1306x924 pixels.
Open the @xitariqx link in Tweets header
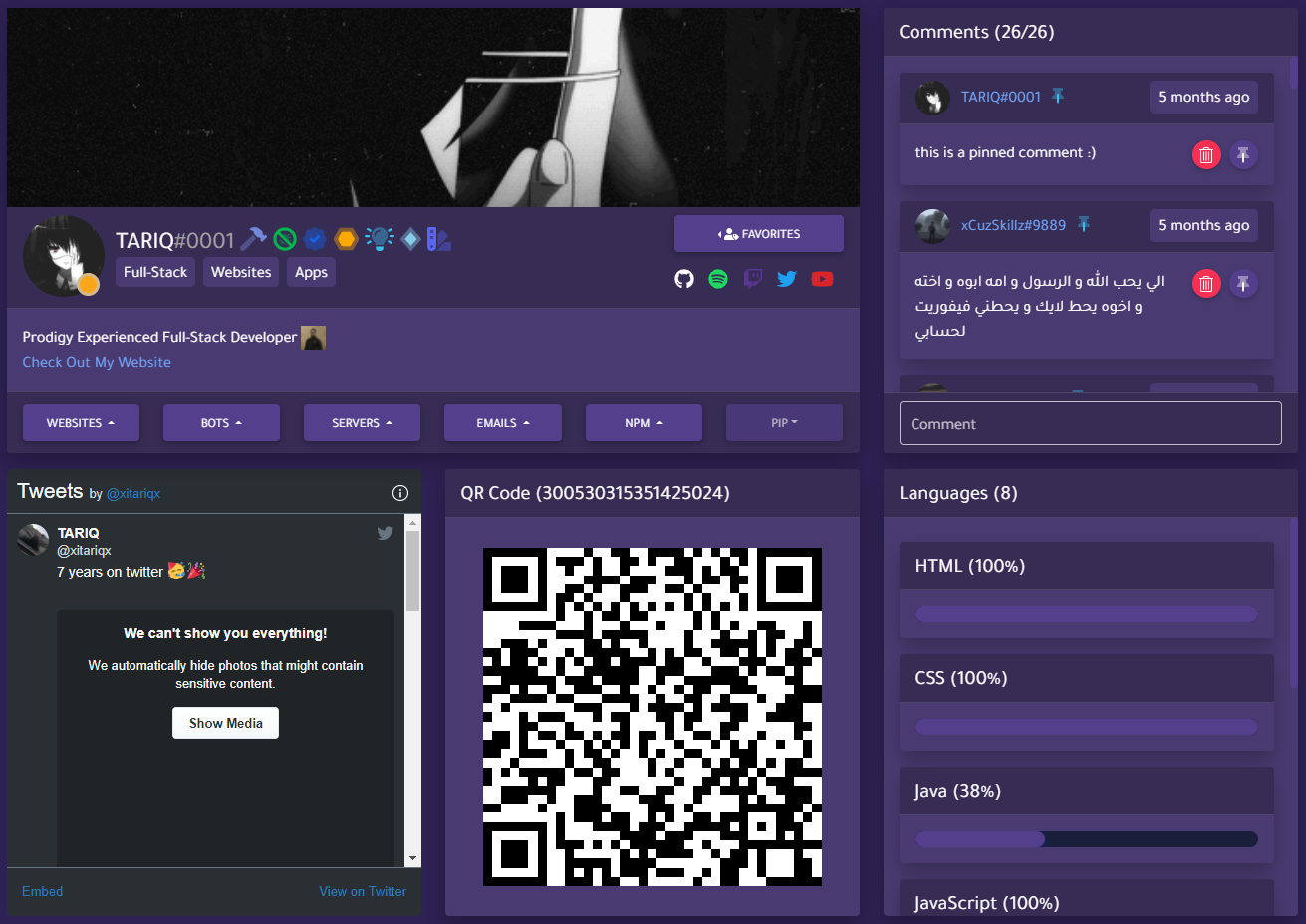pos(133,494)
